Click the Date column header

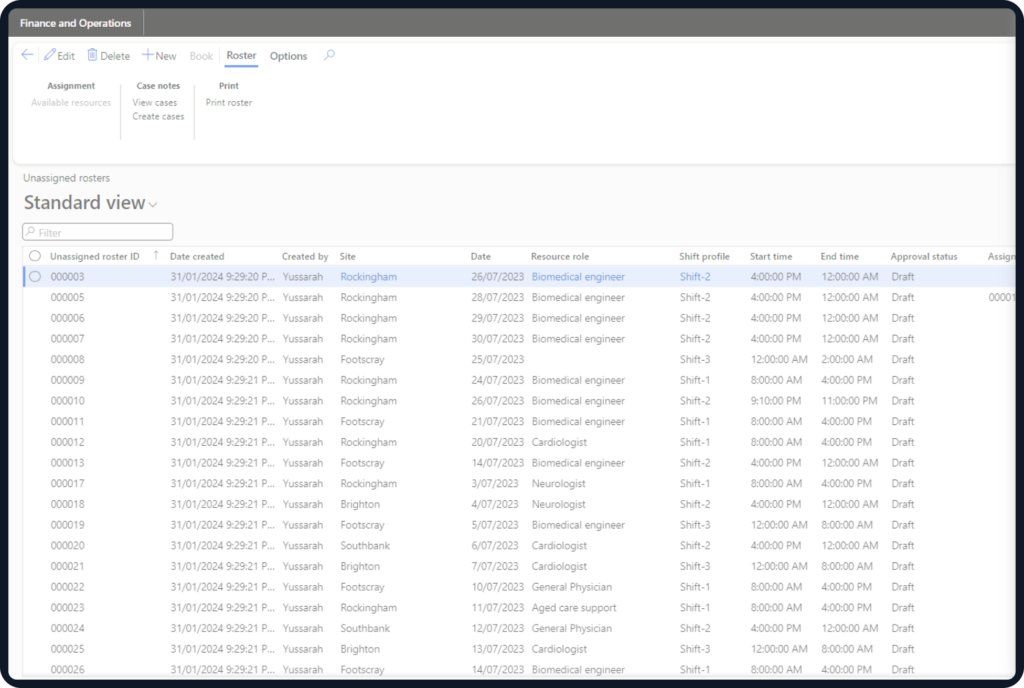[481, 257]
